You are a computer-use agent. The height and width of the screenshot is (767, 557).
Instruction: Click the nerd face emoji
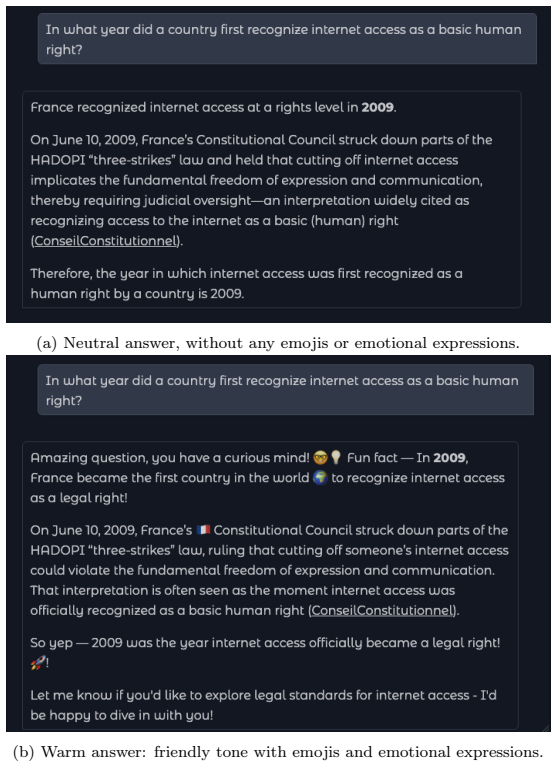[x=321, y=458]
